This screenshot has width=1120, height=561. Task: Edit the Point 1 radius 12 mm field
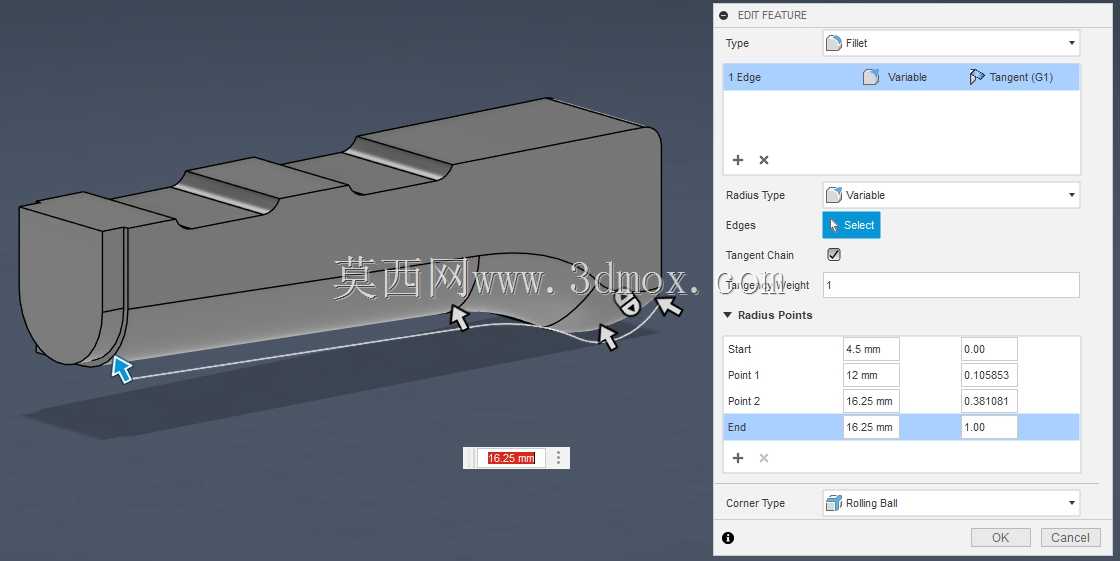click(871, 375)
